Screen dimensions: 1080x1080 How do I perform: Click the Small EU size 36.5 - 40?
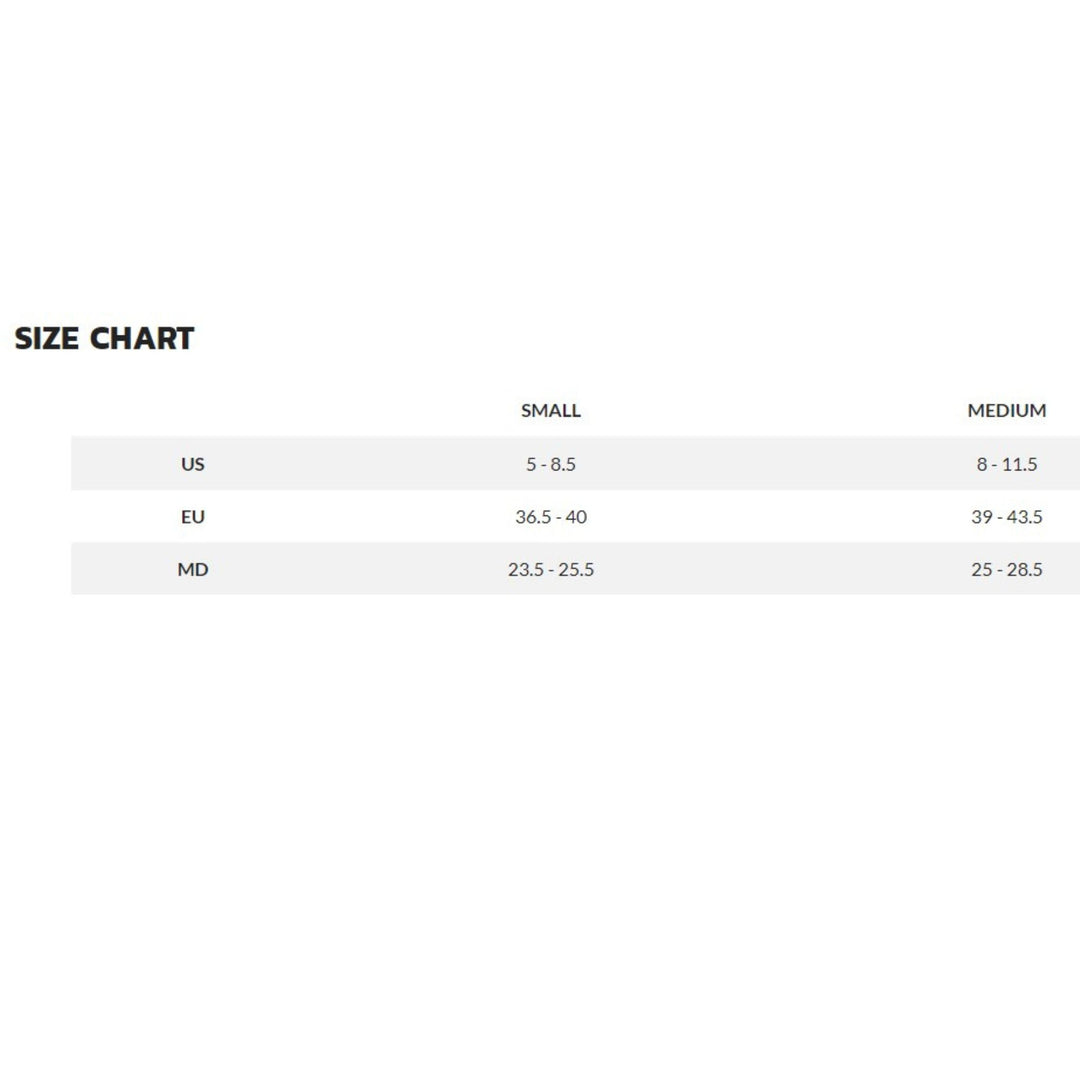pos(551,517)
